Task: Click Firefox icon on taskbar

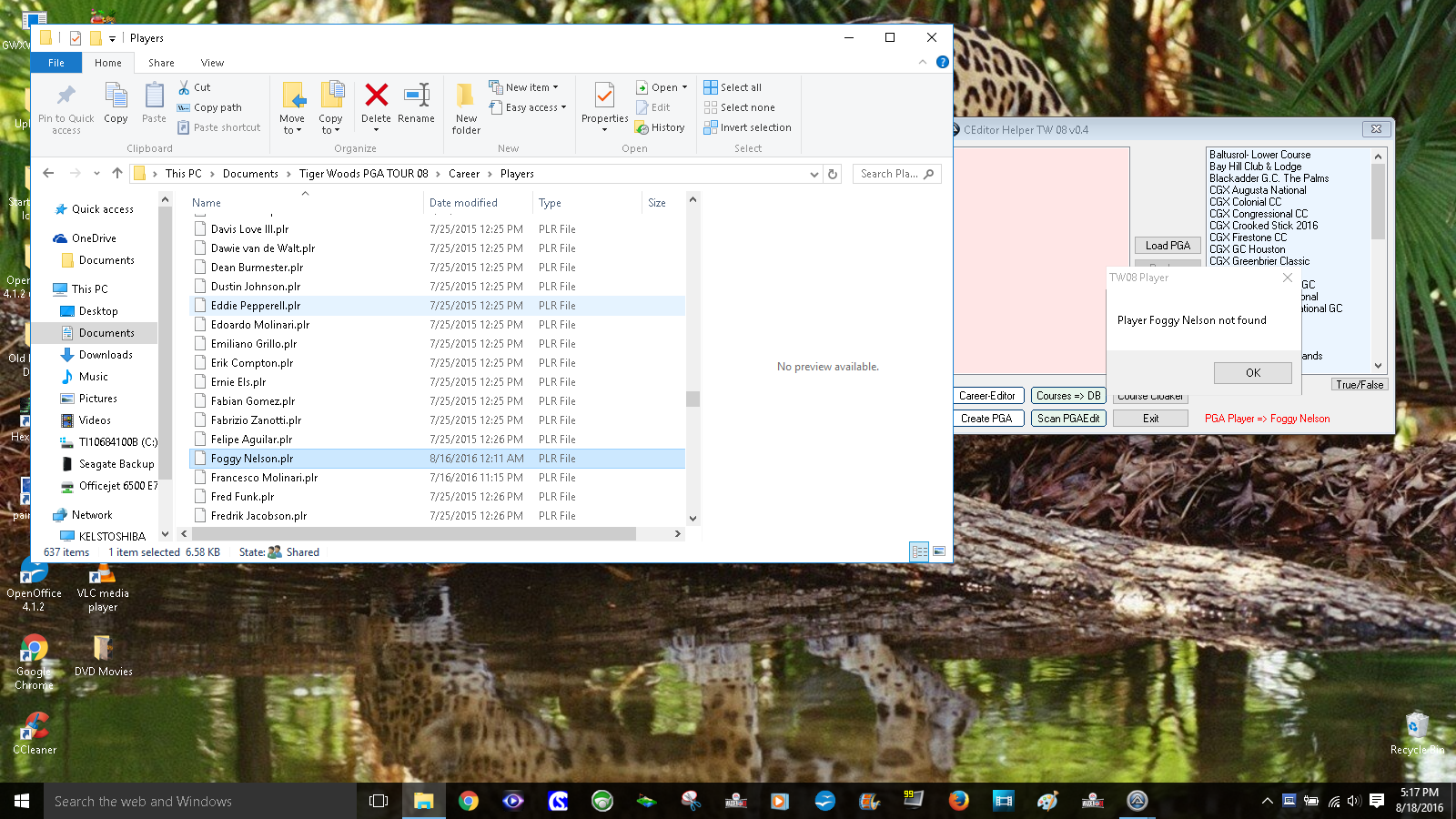Action: pos(958,801)
